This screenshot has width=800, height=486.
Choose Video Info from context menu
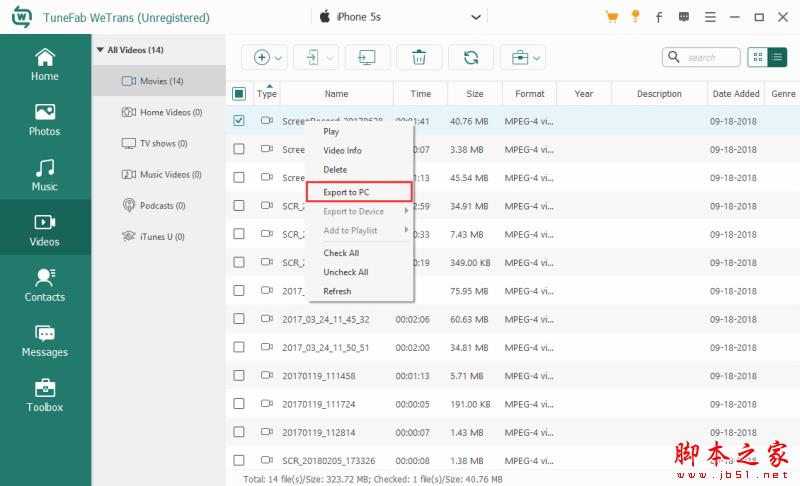coord(342,150)
